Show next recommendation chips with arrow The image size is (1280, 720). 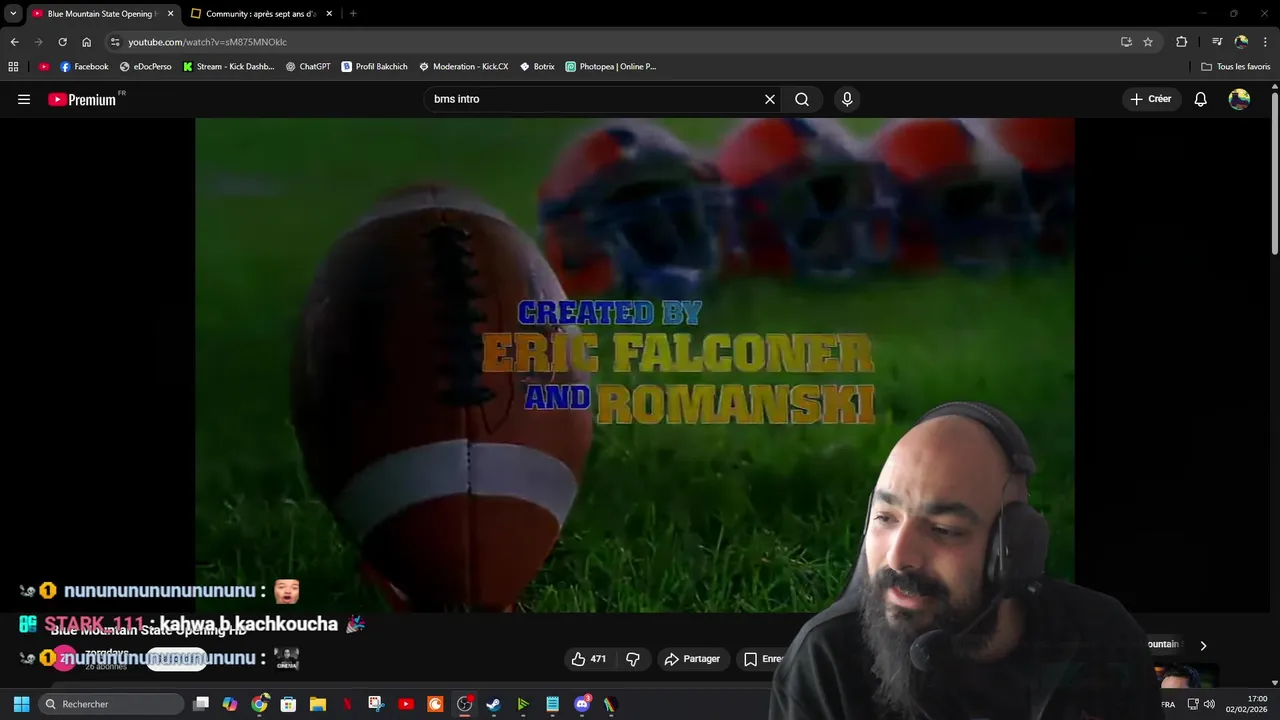tap(1203, 646)
